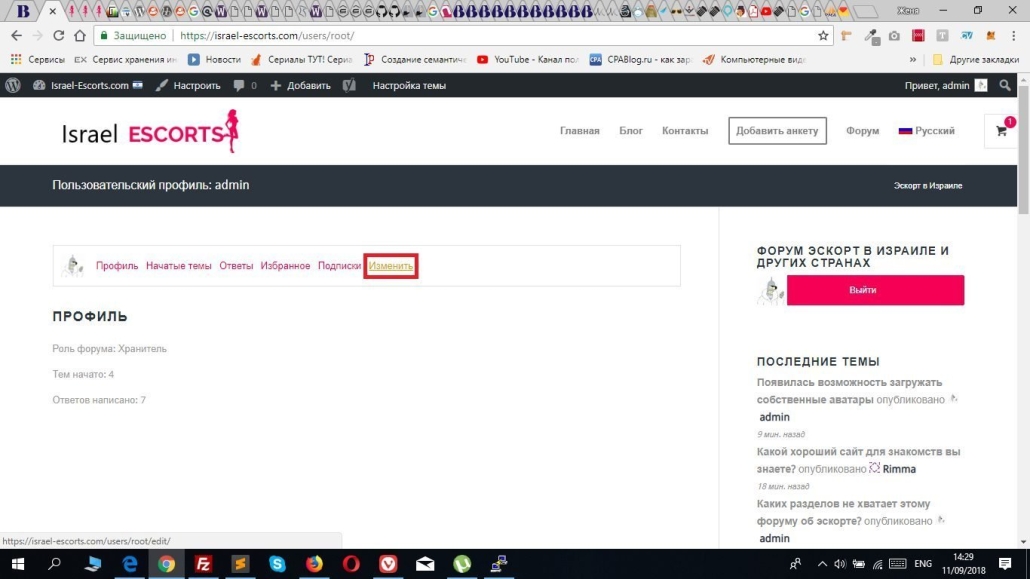Viewport: 1030px width, 579px height.
Task: Select the Профиль tab
Action: (x=117, y=266)
